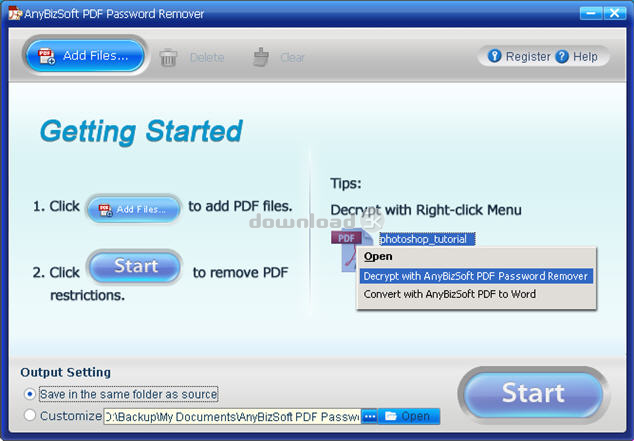
Task: Click the Getting Started heading
Action: [142, 132]
